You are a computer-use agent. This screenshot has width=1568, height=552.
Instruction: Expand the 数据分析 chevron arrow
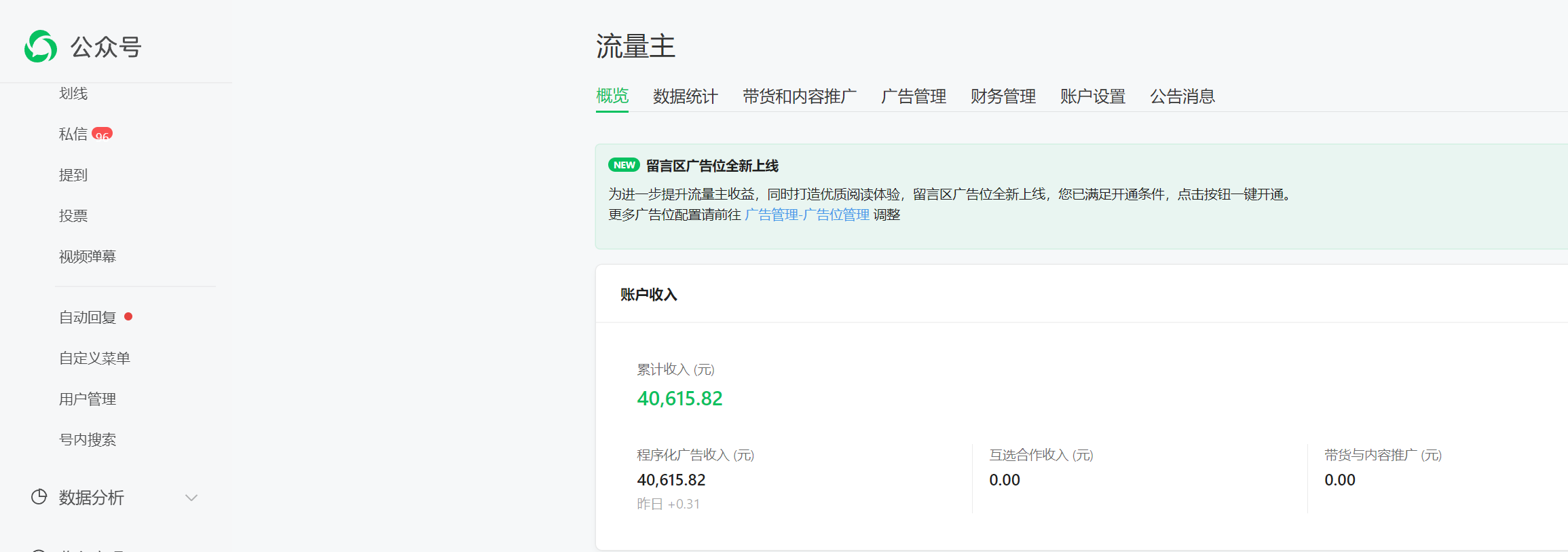191,498
